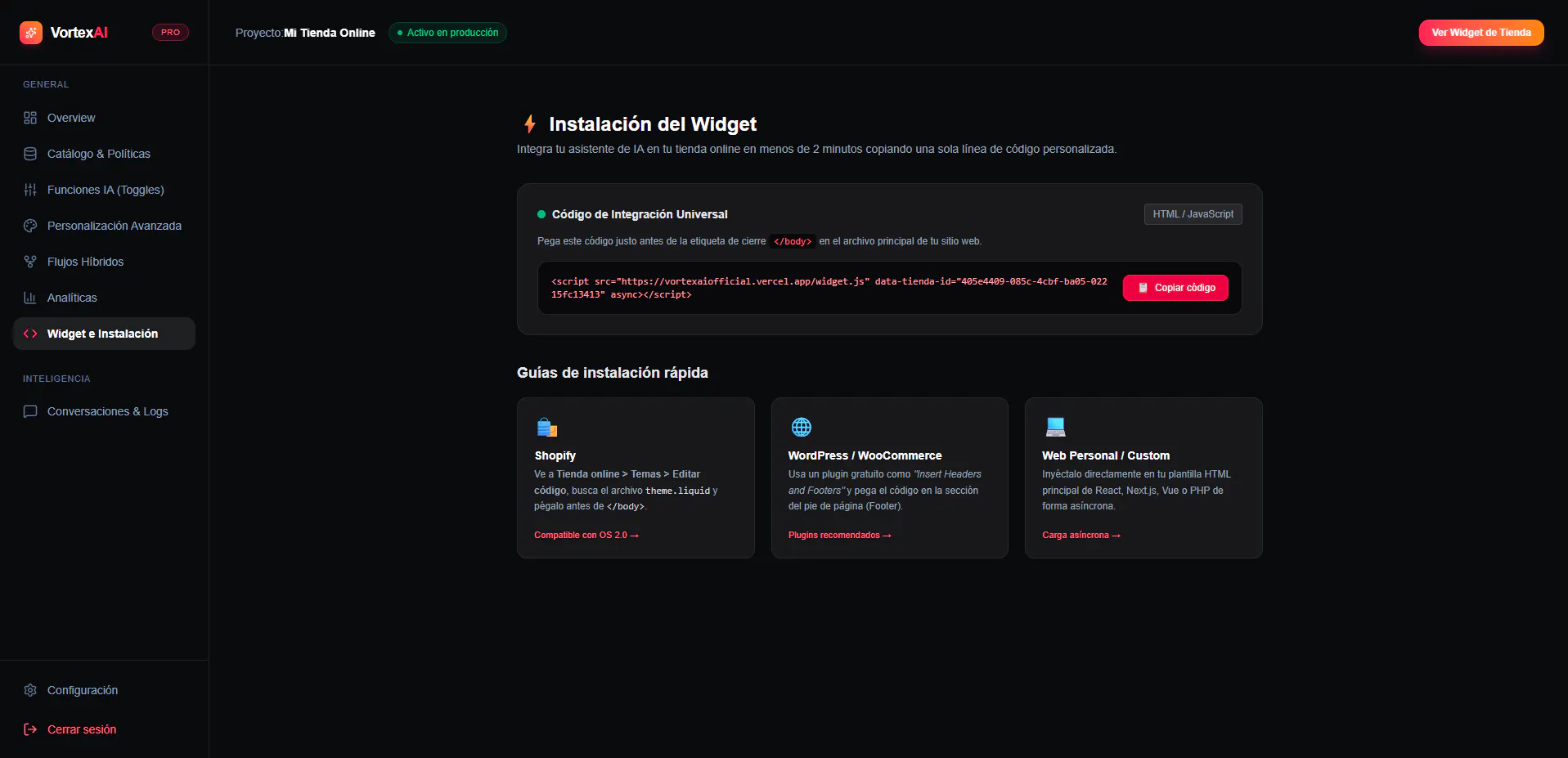Click the green dot beside Código de Integración

pyautogui.click(x=541, y=214)
